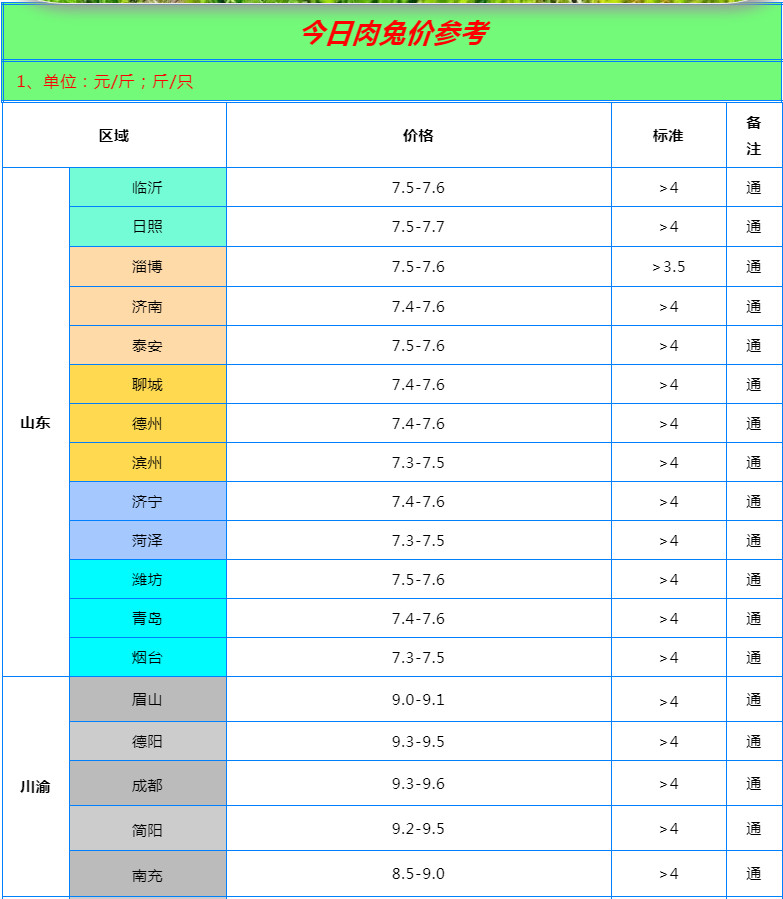Select the 区域 column header
This screenshot has height=899, width=783.
(114, 136)
